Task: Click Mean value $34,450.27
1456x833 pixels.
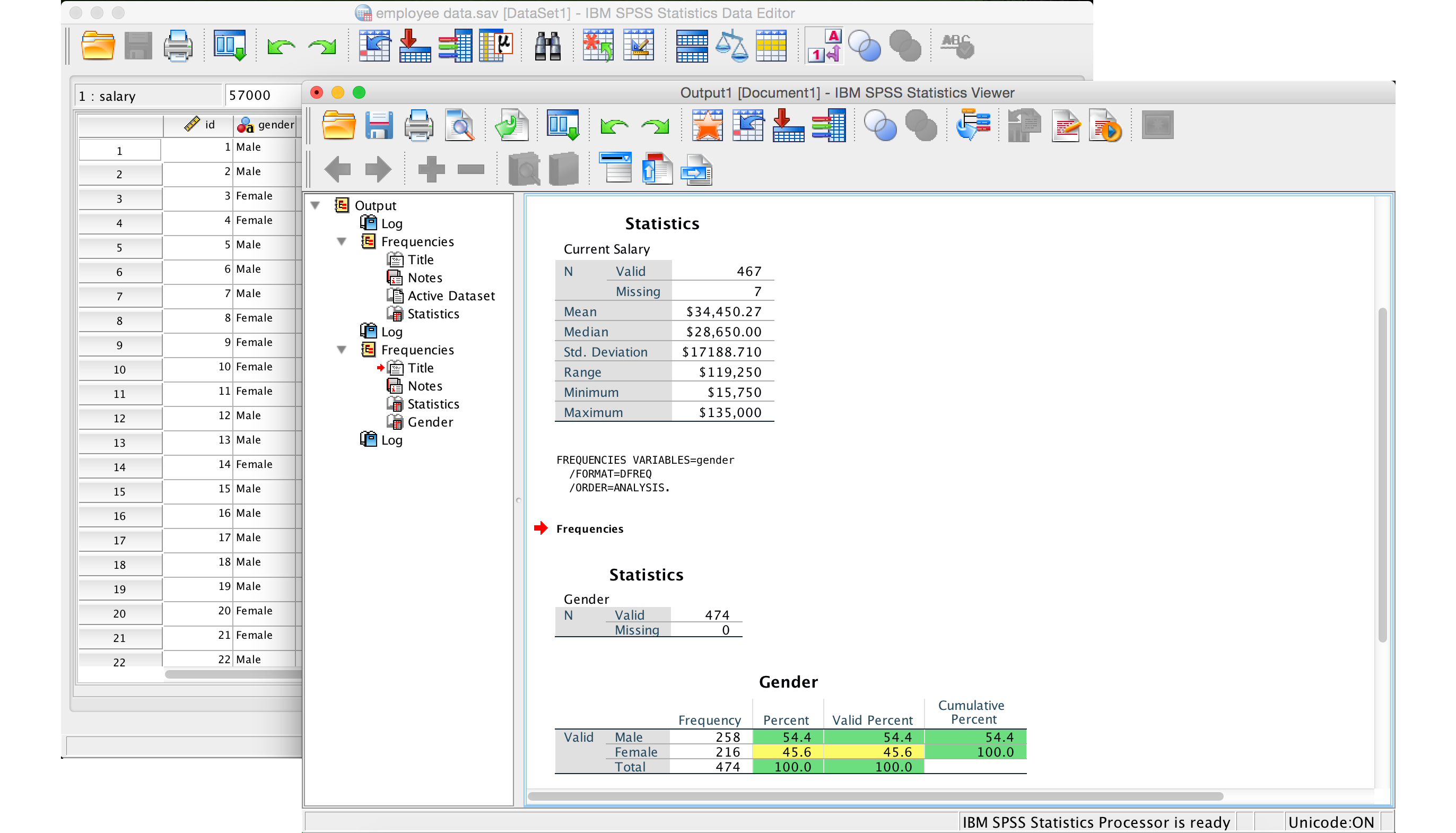Action: coord(723,312)
